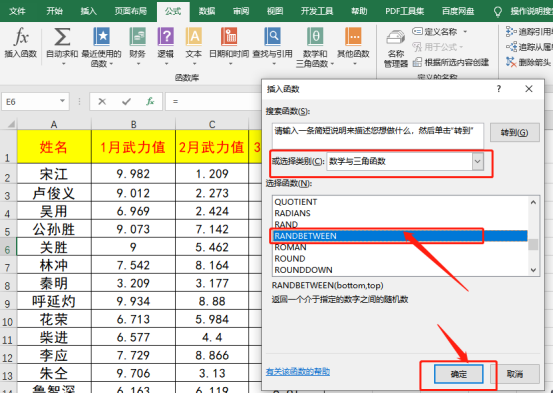Open the 有关该函数的帮助 link
Viewport: 554px width, 394px height.
pos(298,372)
